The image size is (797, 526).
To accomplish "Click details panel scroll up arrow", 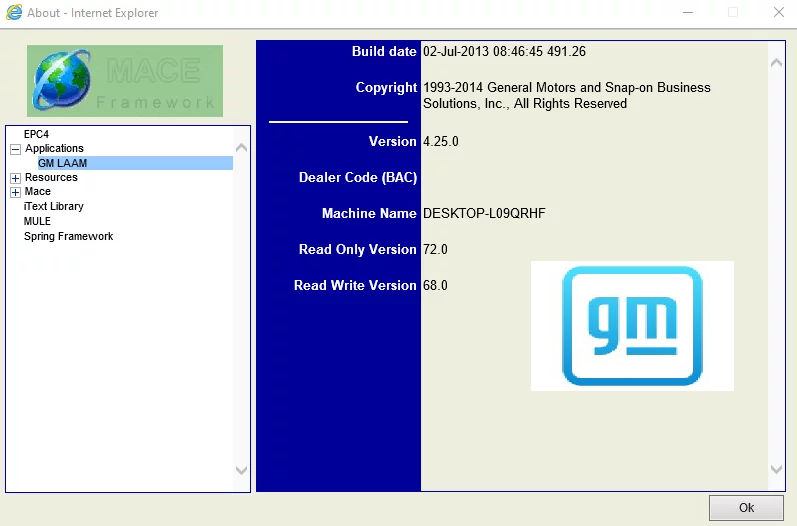I will [776, 62].
